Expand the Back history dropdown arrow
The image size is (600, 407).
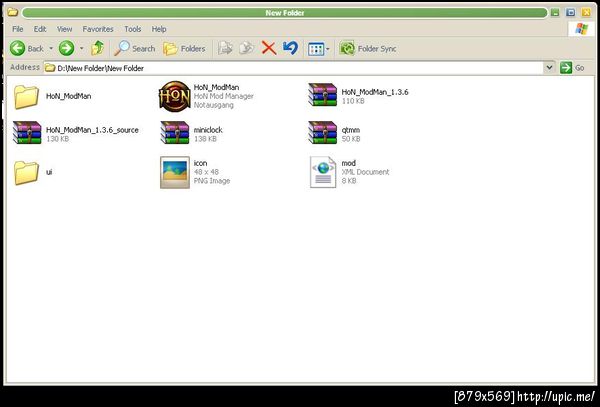51,49
